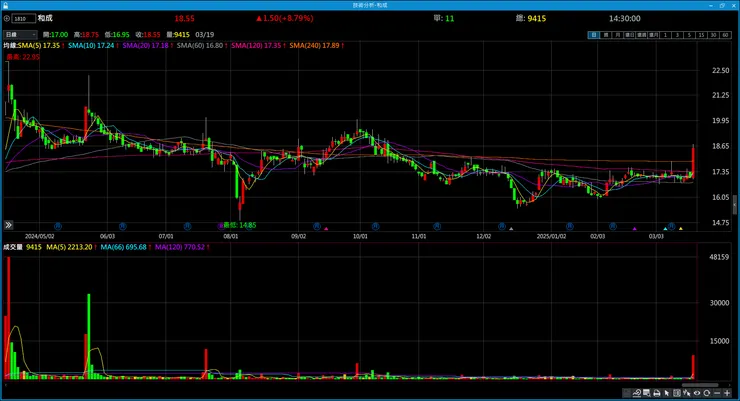
Task: Toggle the eye visibility icon in bottom toolbar
Action: click(x=697, y=393)
